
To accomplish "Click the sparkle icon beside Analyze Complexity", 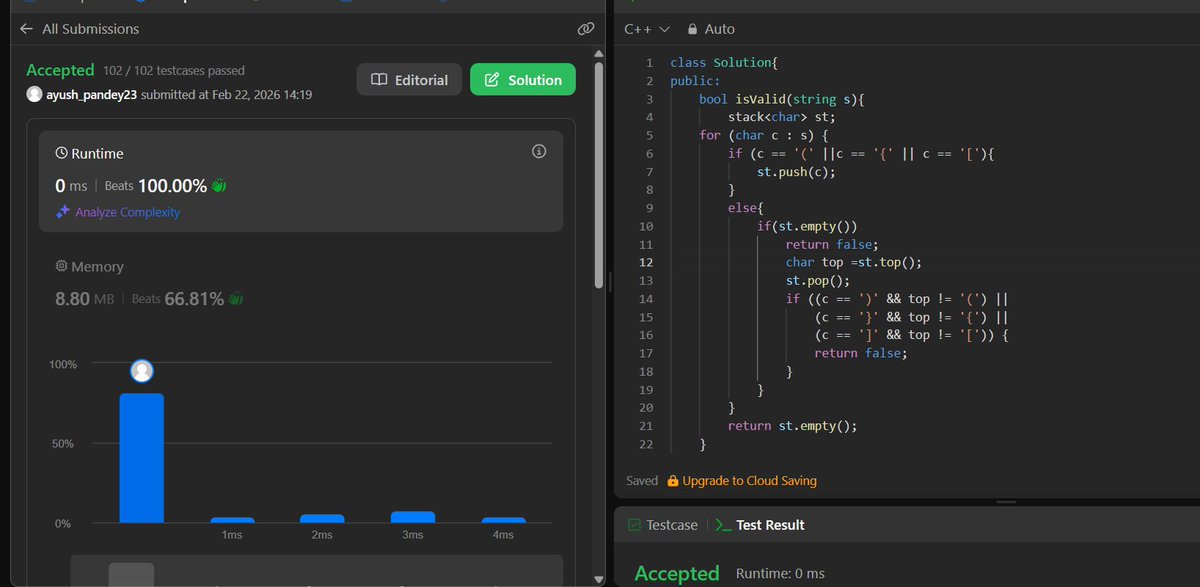I will tap(63, 212).
